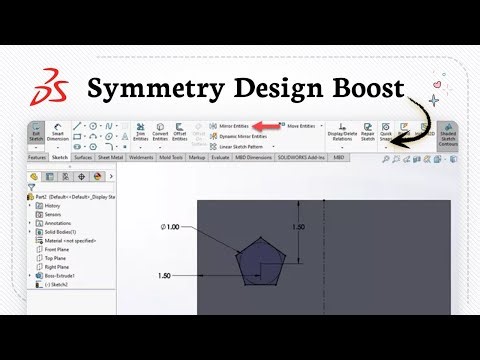Open Line tool dropdown arrow
480x360 pixels.
pos(85,126)
